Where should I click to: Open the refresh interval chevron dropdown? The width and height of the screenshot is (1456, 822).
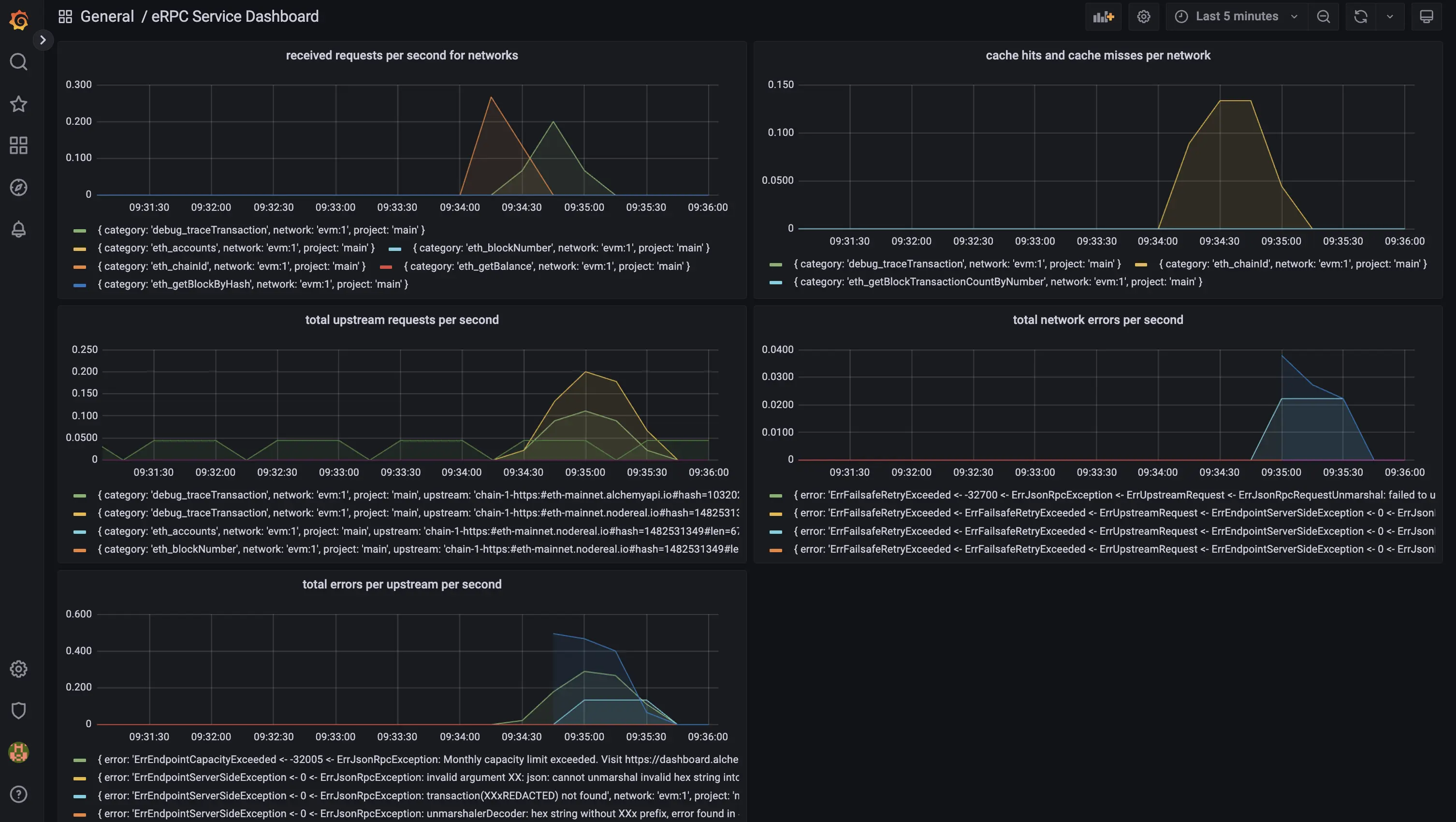click(1390, 16)
